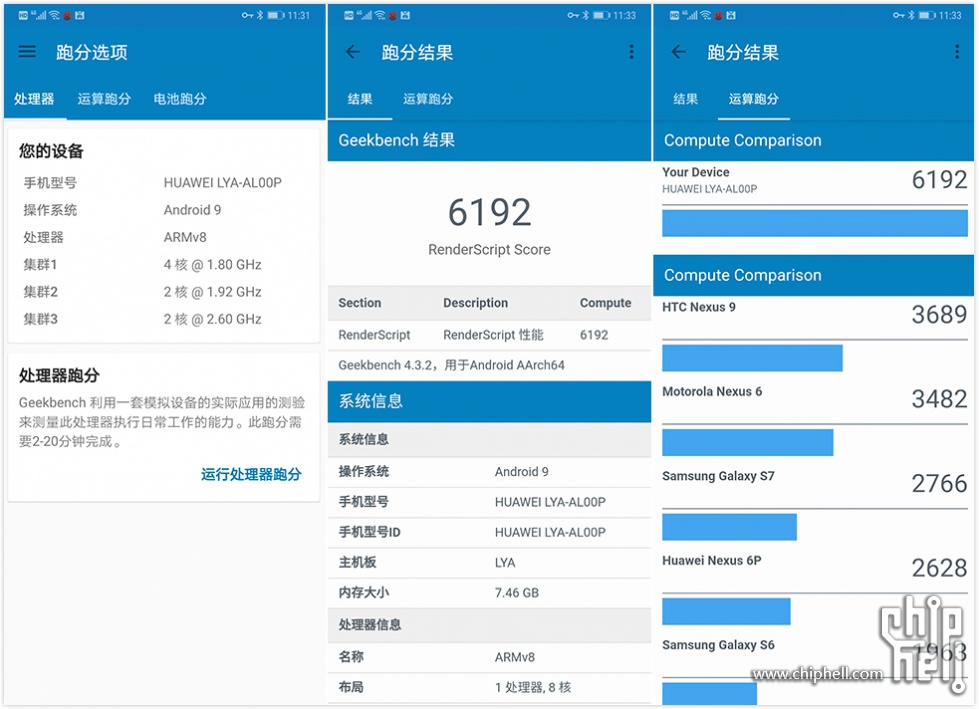Start the benchmark via 运行处理器跑分
This screenshot has width=979, height=709.
pyautogui.click(x=251, y=474)
